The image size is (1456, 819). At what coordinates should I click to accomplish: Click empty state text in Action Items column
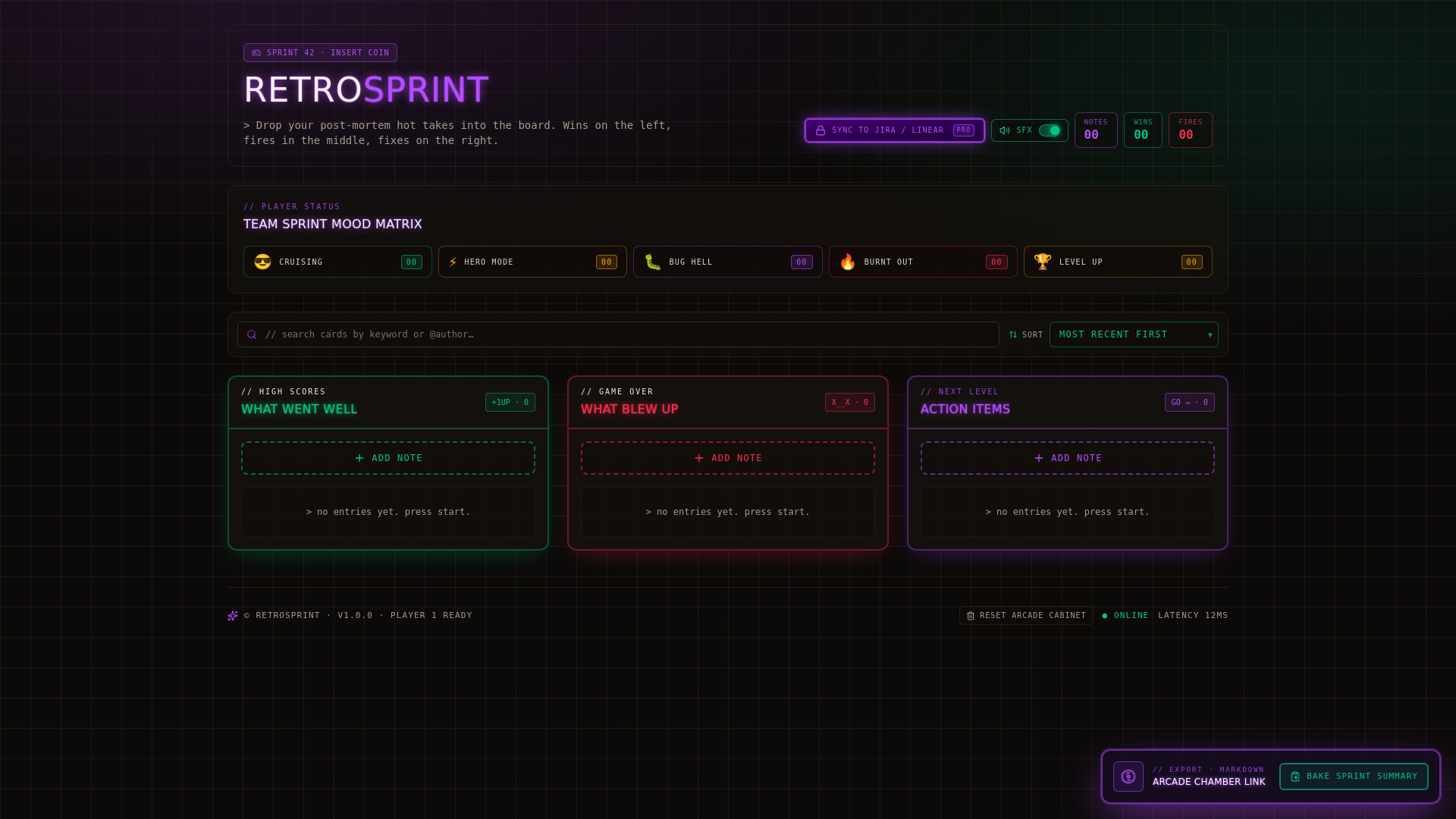(1068, 513)
